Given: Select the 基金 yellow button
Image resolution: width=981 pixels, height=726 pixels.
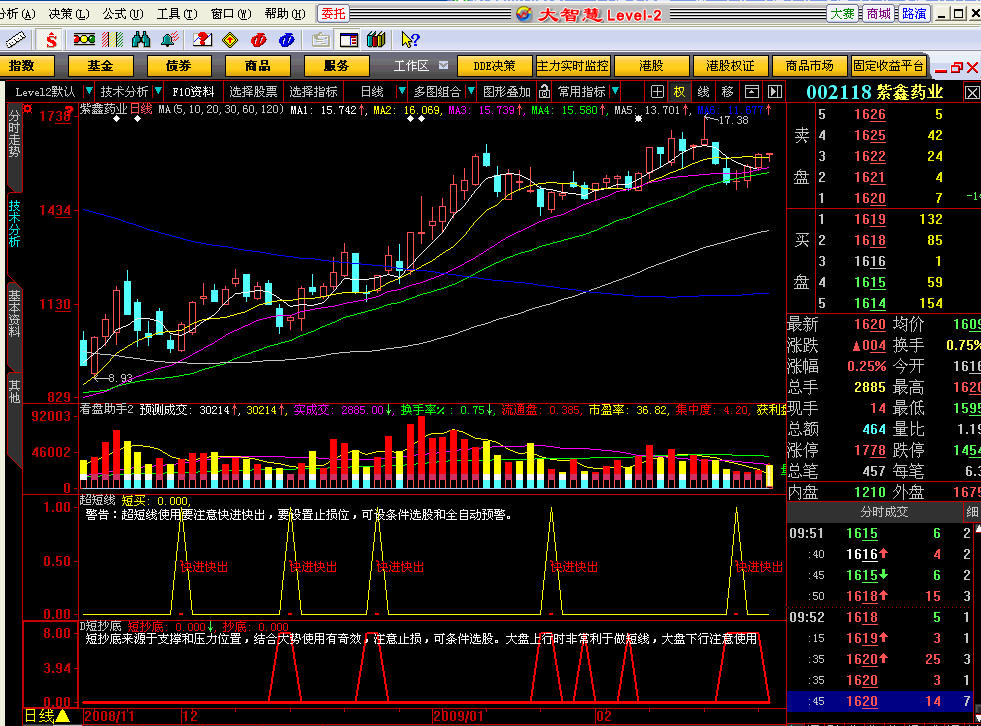Looking at the screenshot, I should pyautogui.click(x=100, y=66).
